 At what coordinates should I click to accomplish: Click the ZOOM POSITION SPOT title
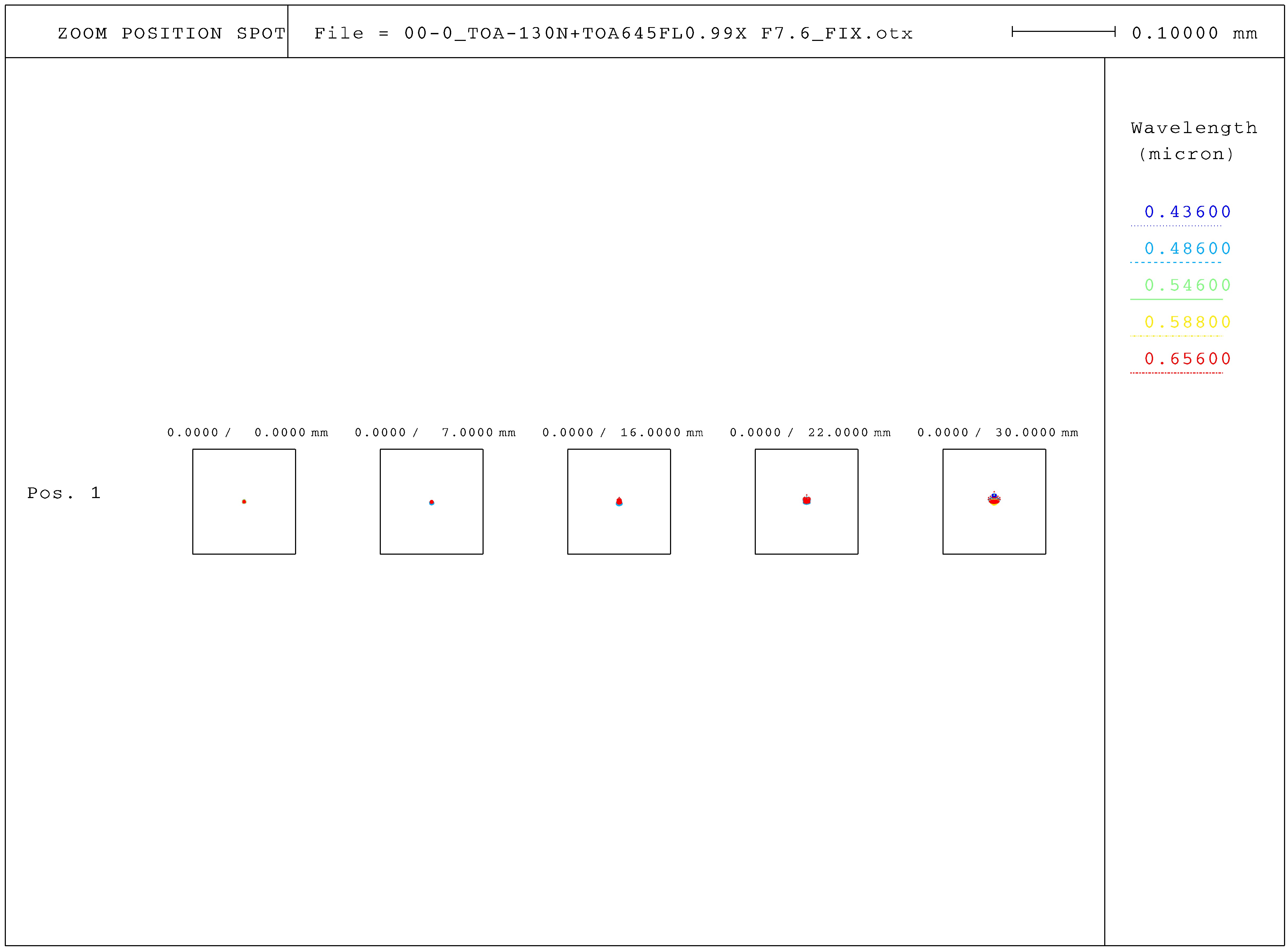(172, 33)
